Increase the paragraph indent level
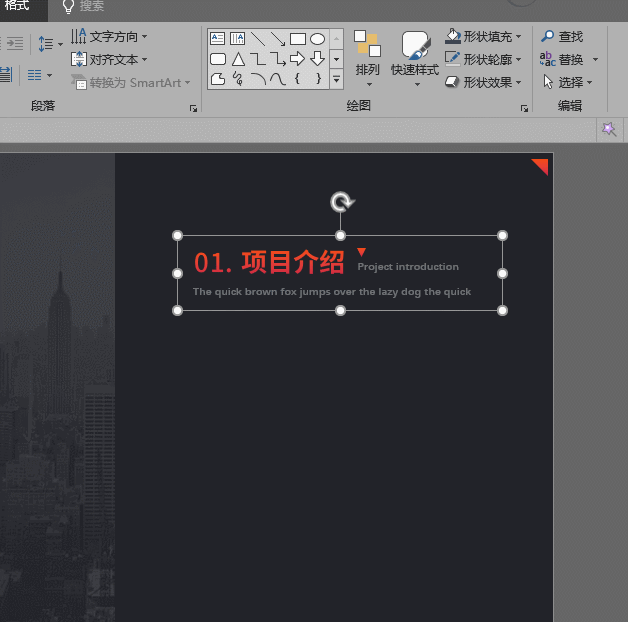This screenshot has width=628, height=622. pos(15,43)
